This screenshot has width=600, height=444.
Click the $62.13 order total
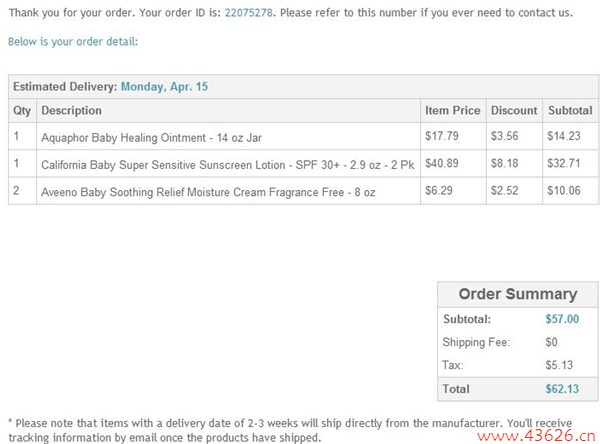(561, 388)
